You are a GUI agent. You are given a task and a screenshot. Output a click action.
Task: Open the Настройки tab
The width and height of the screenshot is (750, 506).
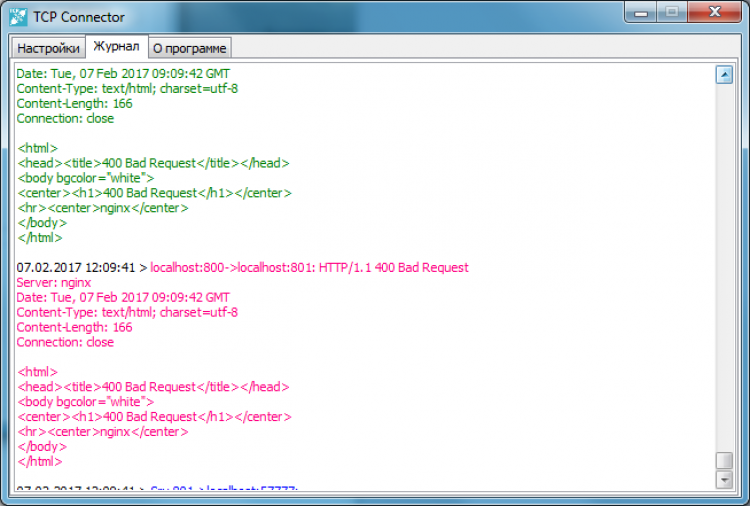pos(48,48)
